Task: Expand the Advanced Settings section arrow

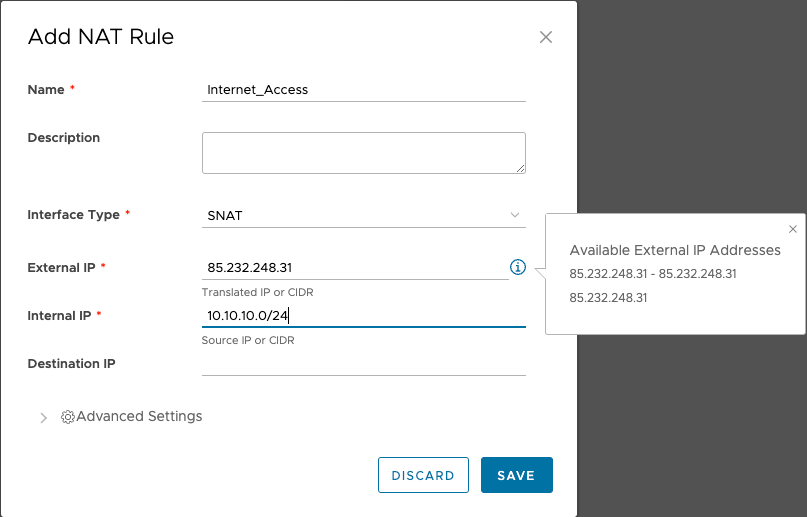Action: (43, 417)
